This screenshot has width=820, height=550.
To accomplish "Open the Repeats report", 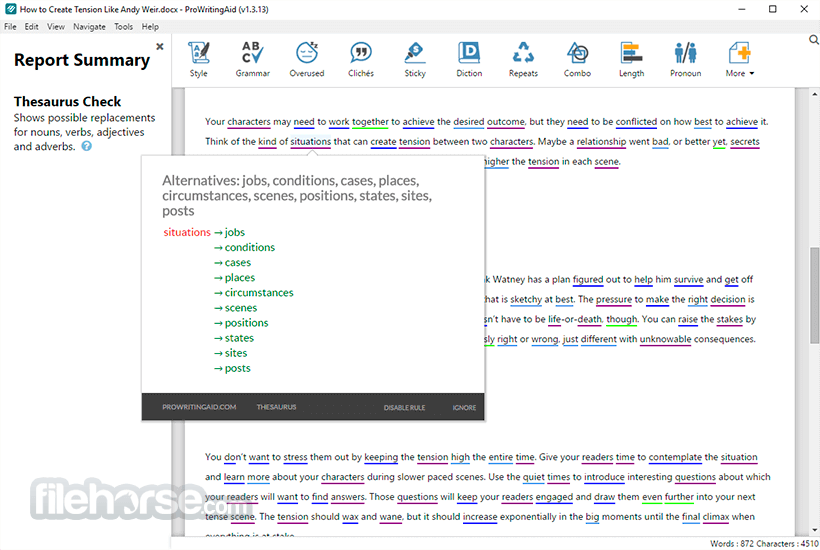I will [523, 59].
